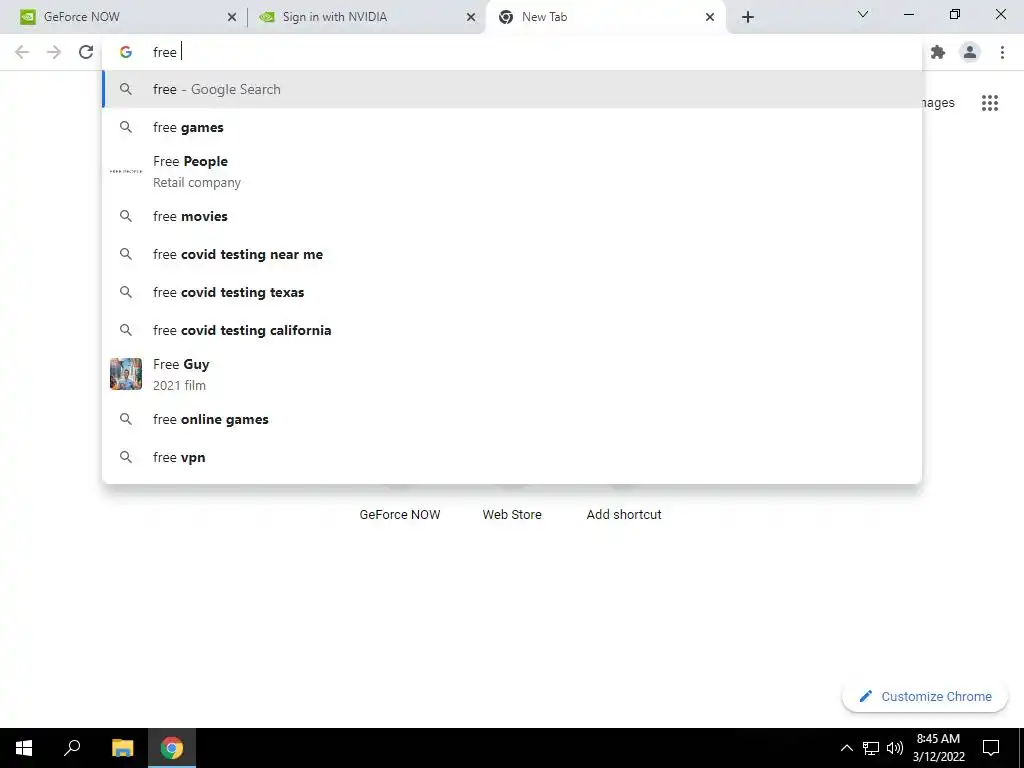Screen dimensions: 1024x768
Task: Go back using the back arrow
Action: pyautogui.click(x=22, y=52)
